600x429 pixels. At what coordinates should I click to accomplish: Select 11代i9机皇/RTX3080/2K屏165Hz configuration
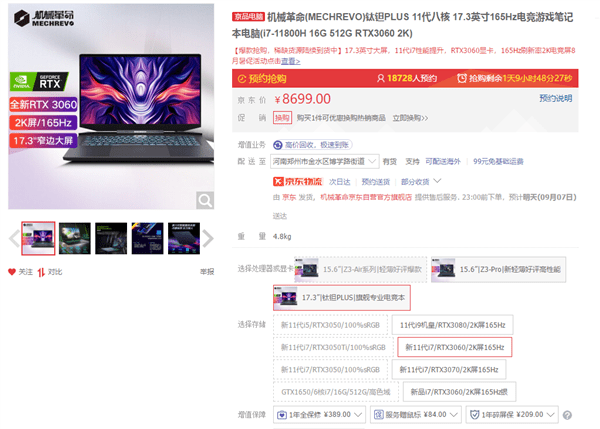(x=452, y=325)
